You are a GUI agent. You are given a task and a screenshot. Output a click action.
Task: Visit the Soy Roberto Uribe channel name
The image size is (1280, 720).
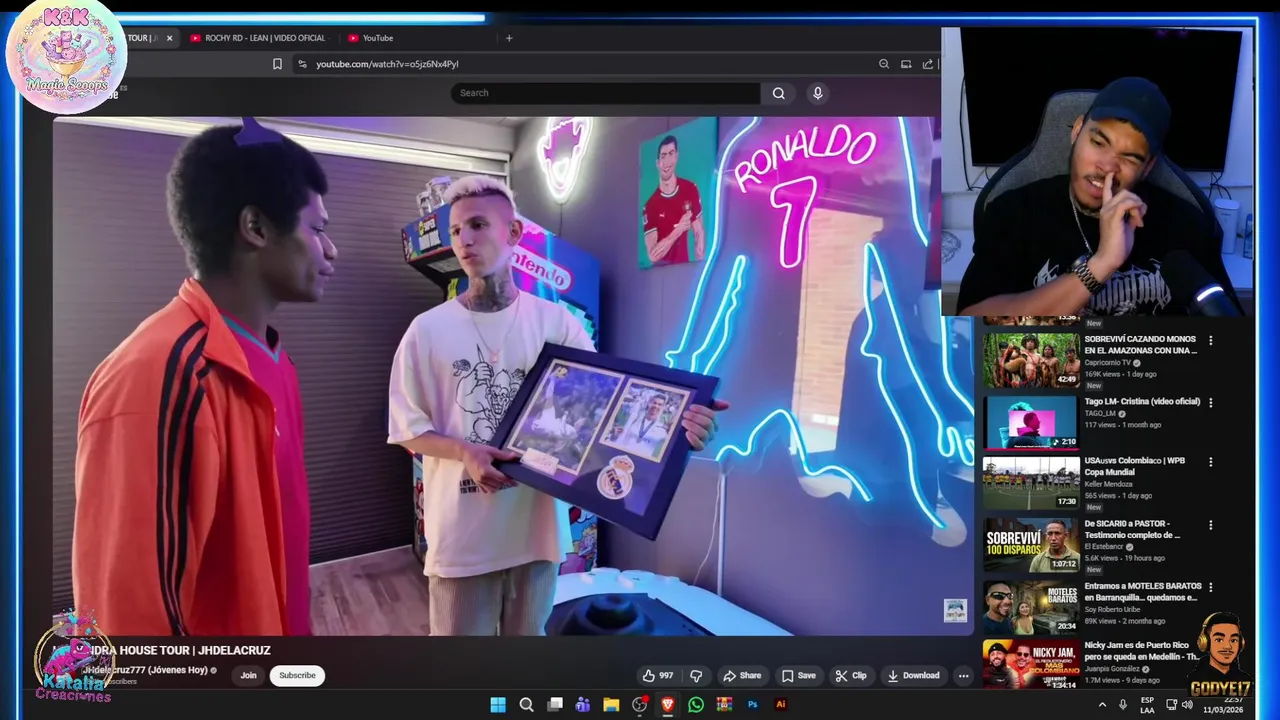(1112, 609)
